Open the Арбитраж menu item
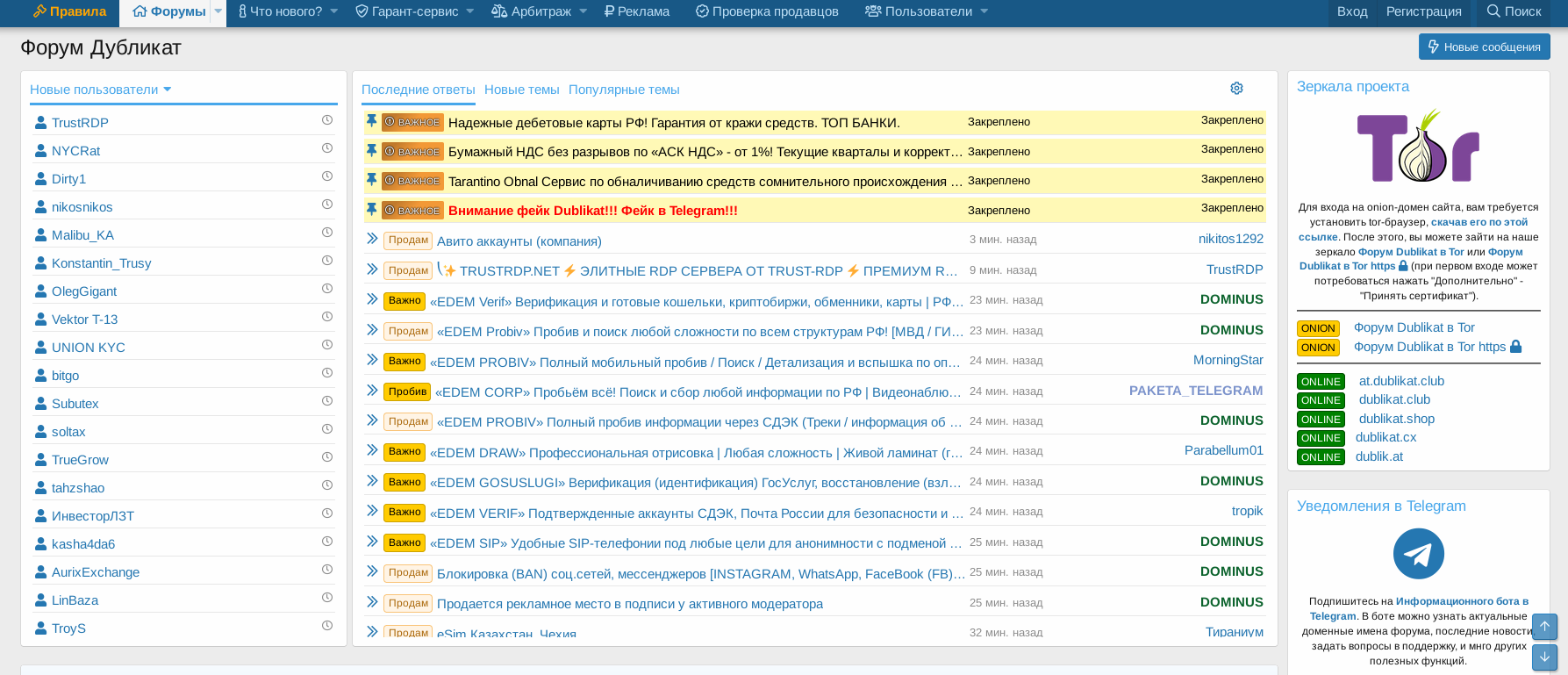This screenshot has height=675, width=1568. 531,11
